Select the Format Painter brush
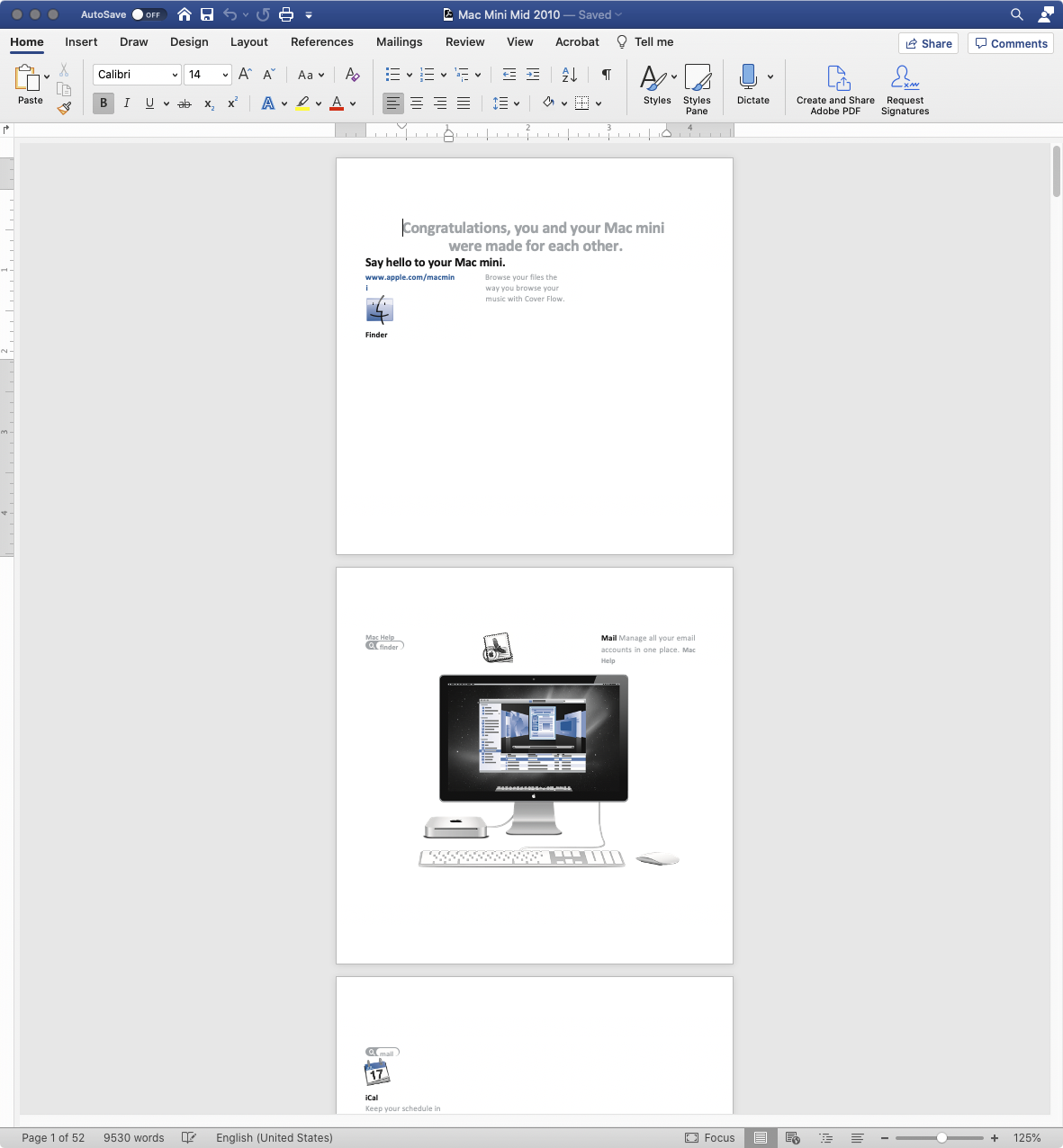Image resolution: width=1063 pixels, height=1148 pixels. click(x=64, y=108)
